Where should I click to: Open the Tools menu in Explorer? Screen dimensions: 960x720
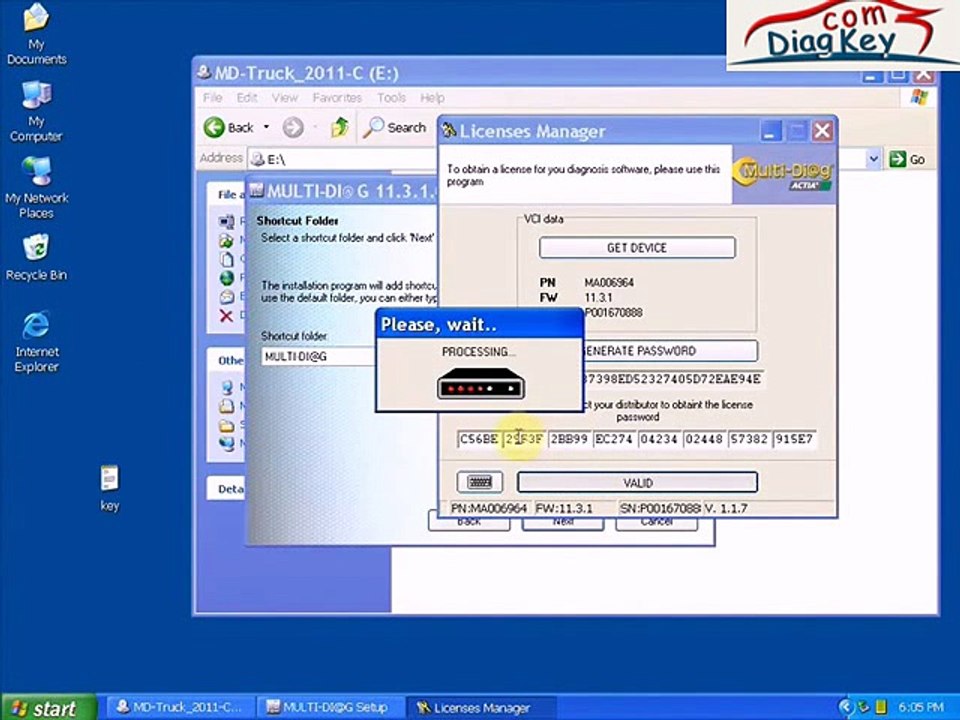coord(391,98)
